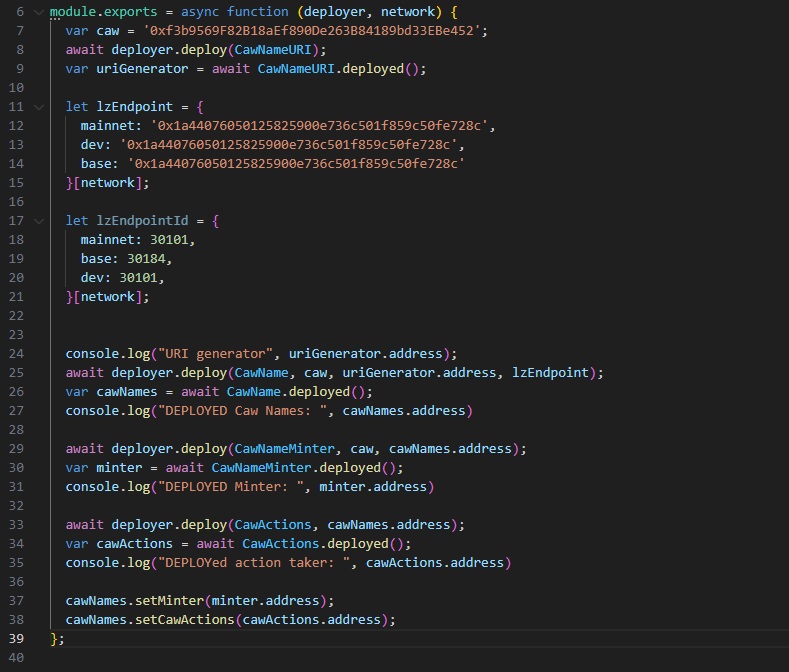
Task: Click the lzEndpoint variable name on line 11
Action: [134, 107]
